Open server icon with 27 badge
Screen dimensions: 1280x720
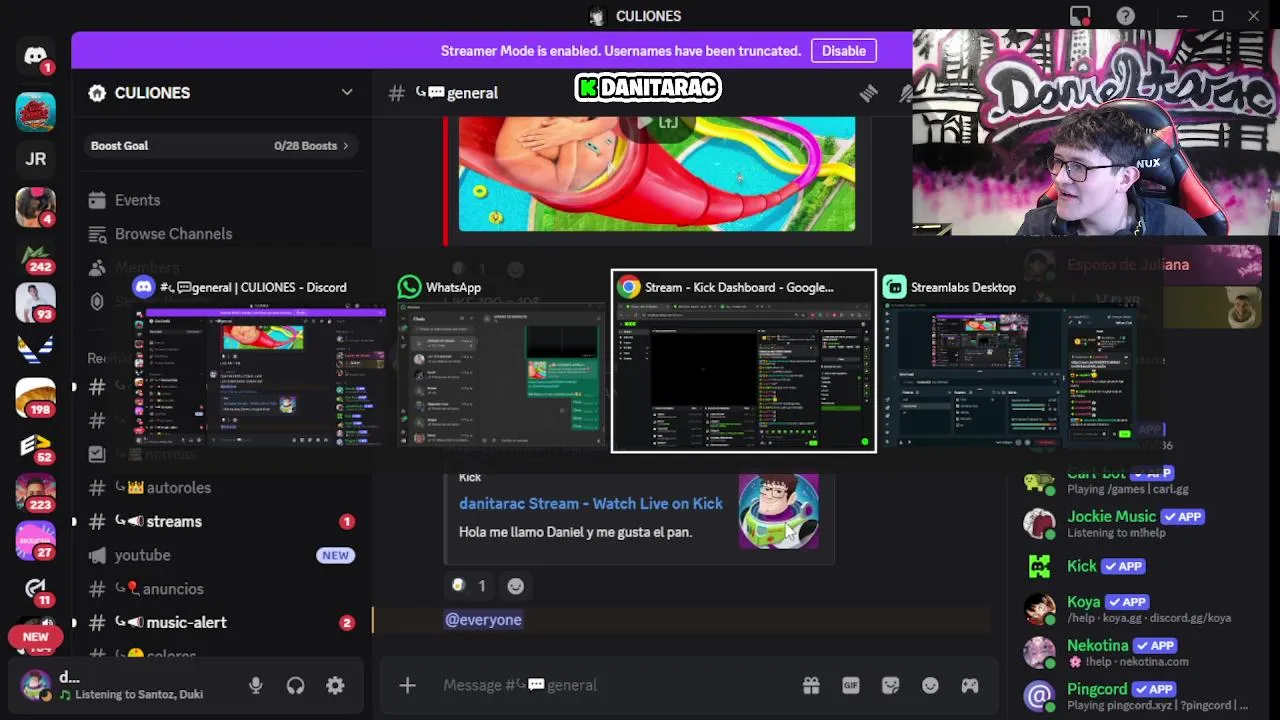tap(36, 541)
